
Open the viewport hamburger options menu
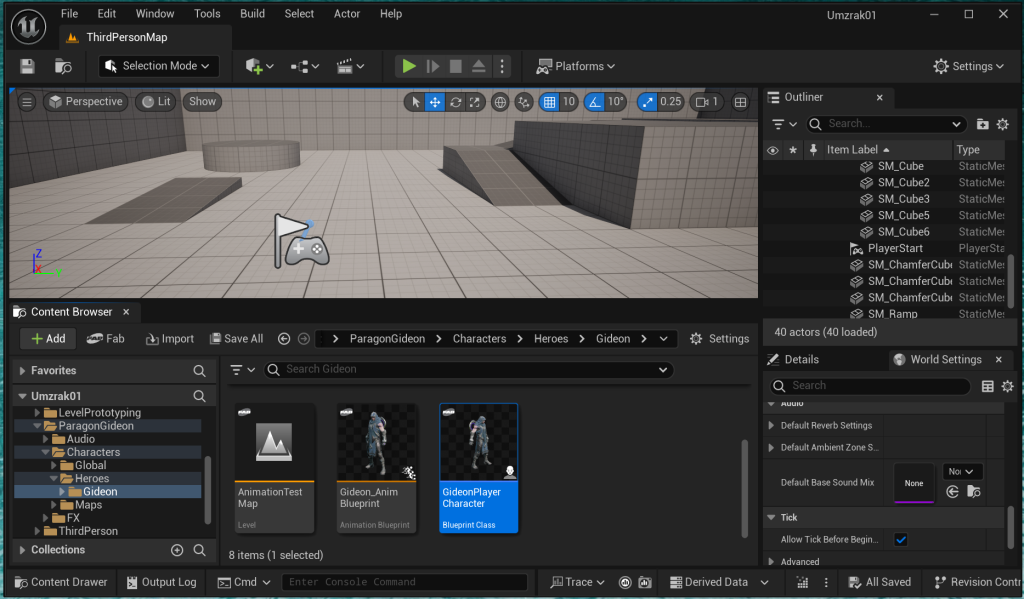pos(27,102)
